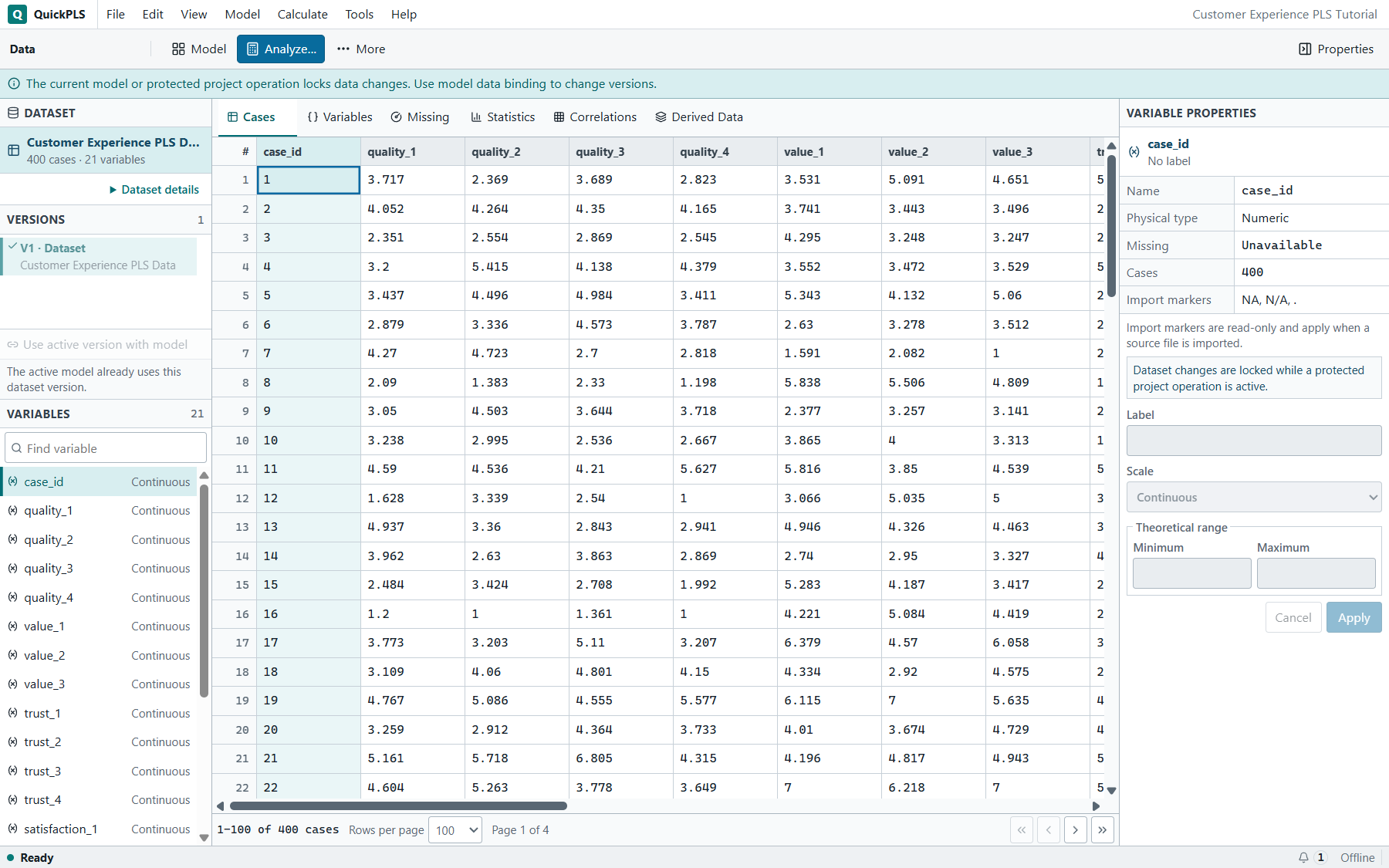
Task: Select V1 Dataset version
Action: [99, 256]
